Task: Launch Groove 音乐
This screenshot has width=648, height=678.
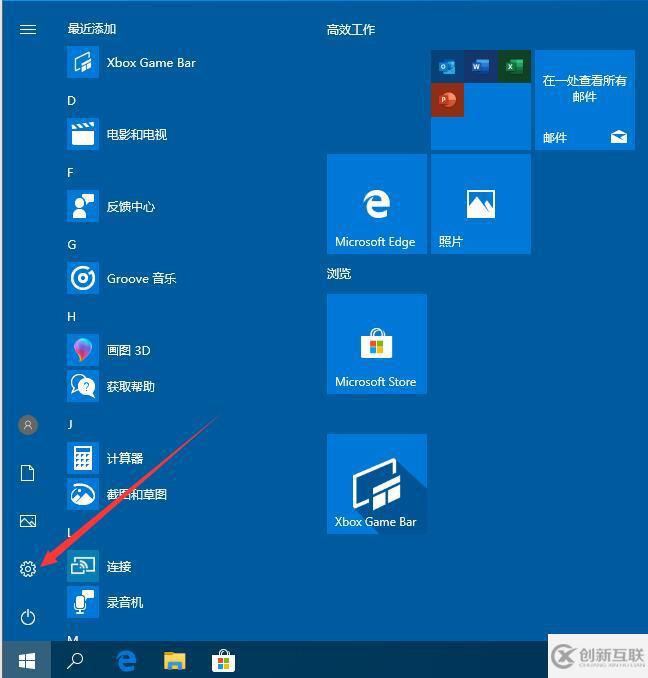Action: (121, 278)
